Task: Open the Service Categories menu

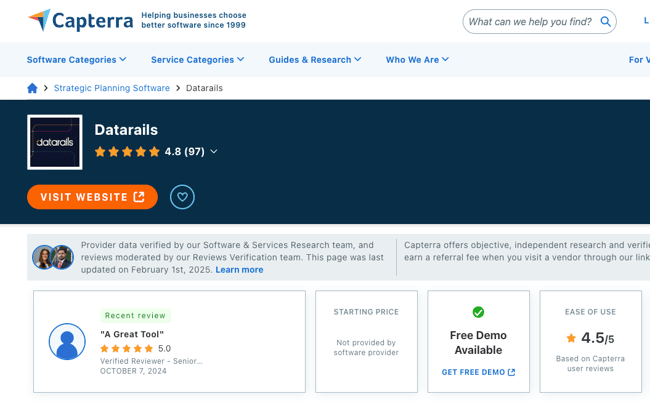Action: (197, 60)
